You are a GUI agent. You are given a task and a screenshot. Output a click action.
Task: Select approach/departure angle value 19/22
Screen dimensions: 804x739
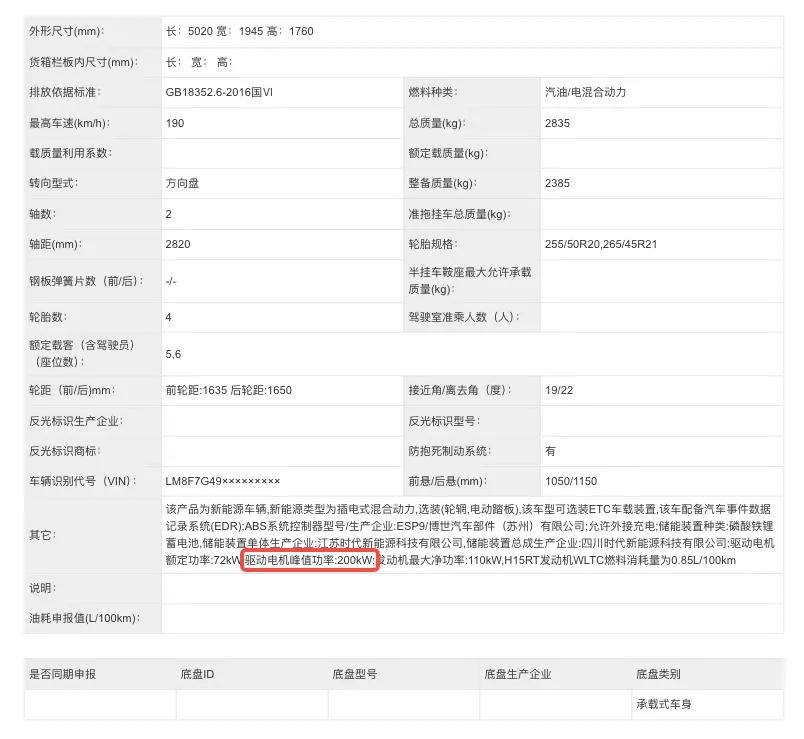pos(559,390)
